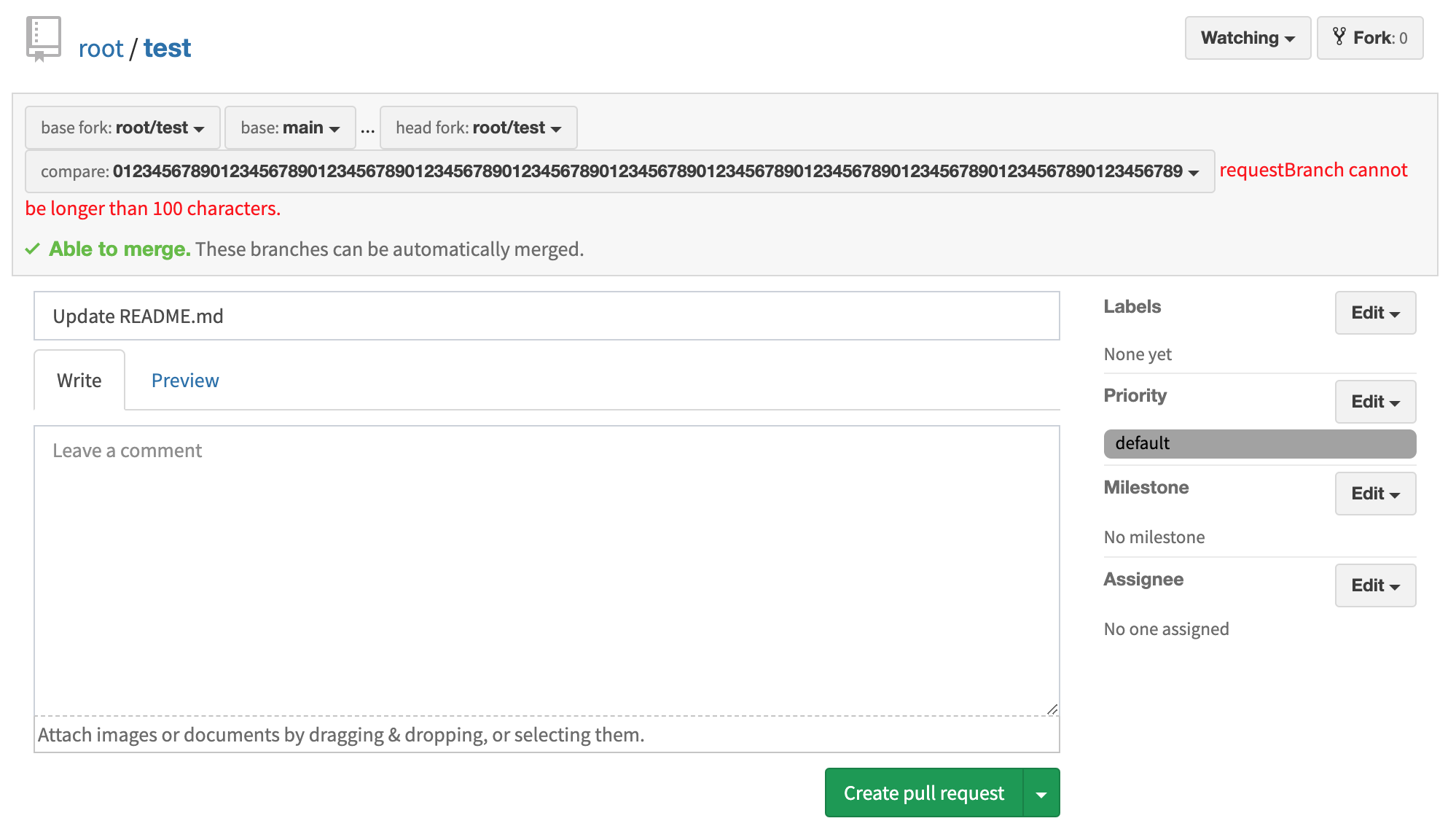Click the fork icon in Fork button
Viewport: 1456px width, 837px height.
[1339, 37]
